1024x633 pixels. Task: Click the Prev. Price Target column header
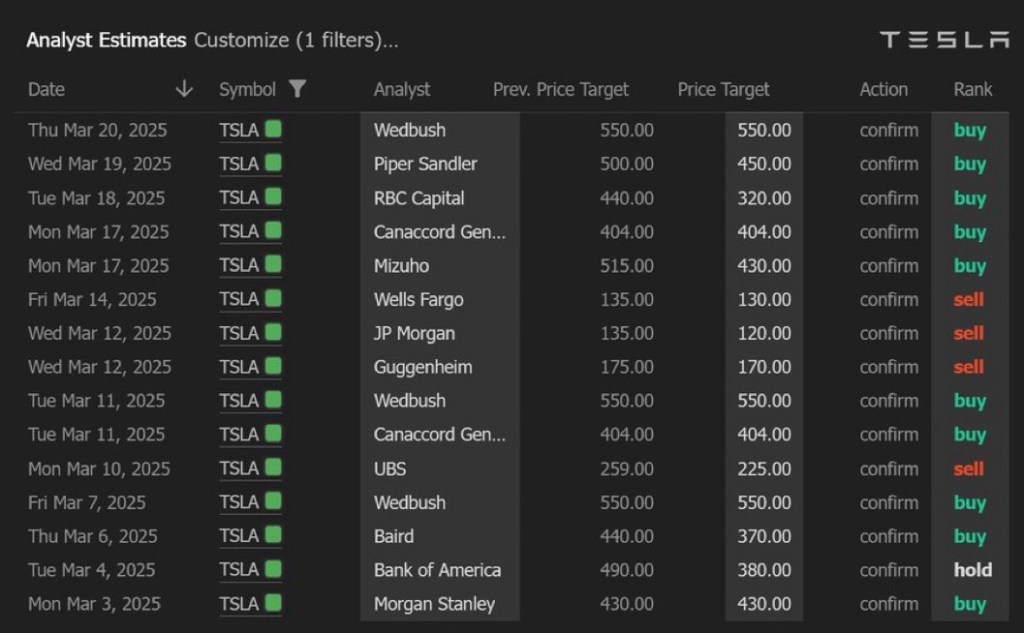click(x=561, y=89)
